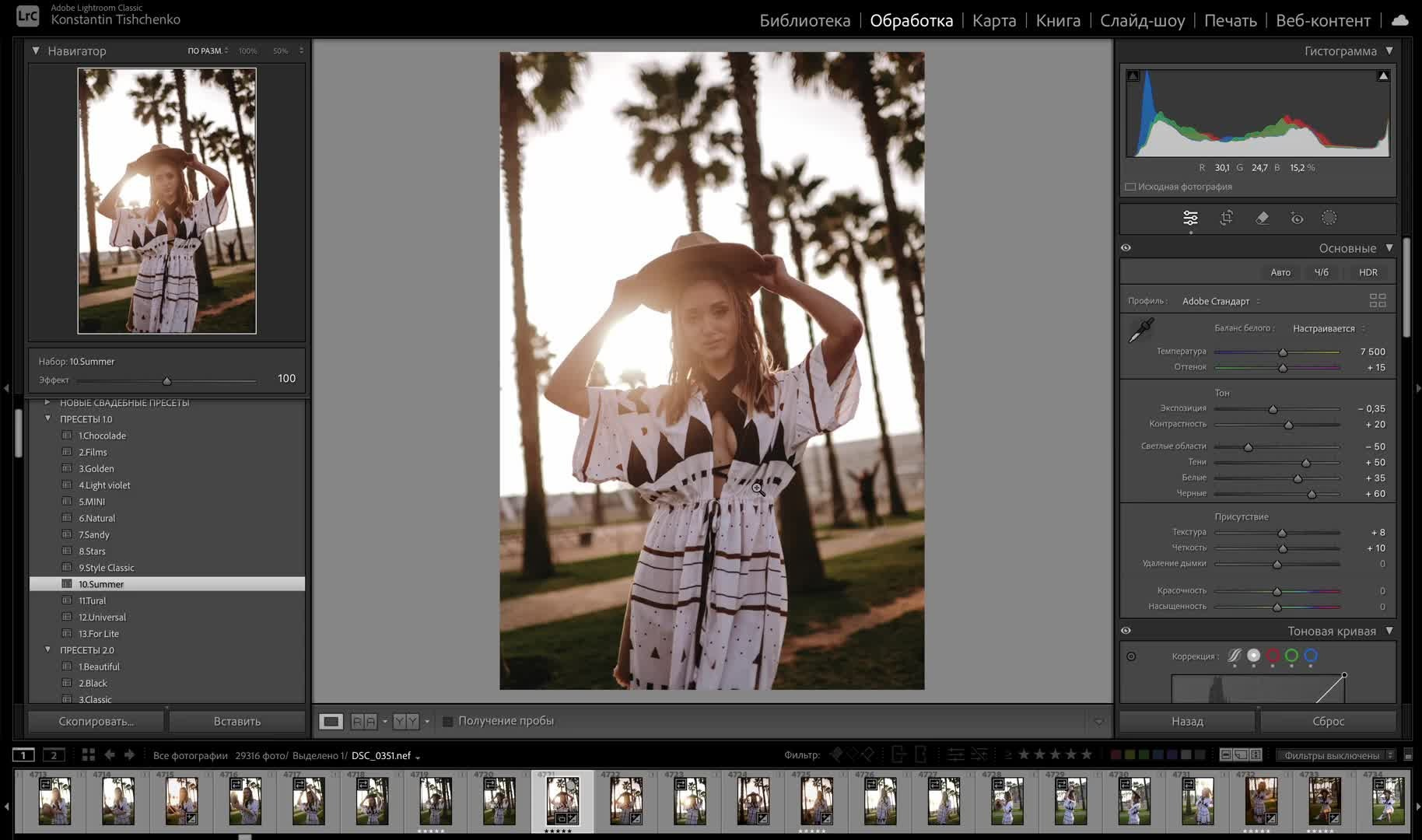This screenshot has height=840, width=1422.
Task: Toggle visibility of Тоновая кривая panel
Action: (x=1126, y=631)
